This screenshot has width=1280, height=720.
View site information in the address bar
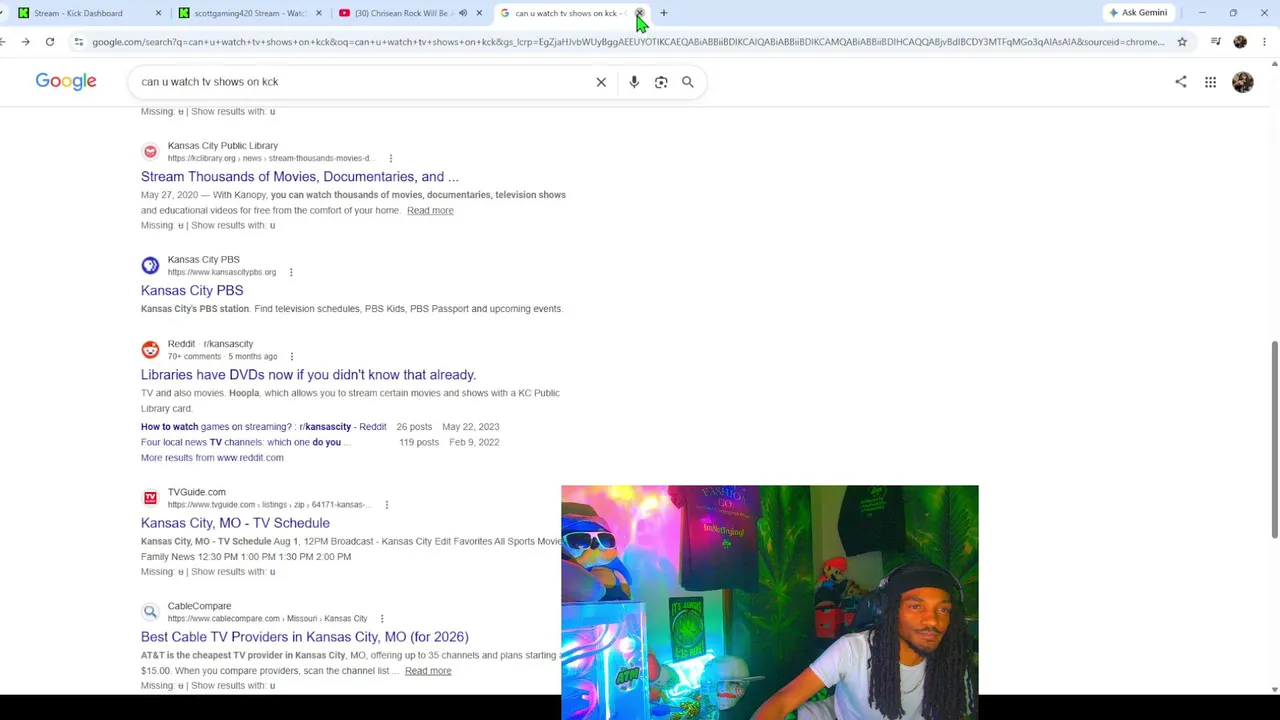78,42
